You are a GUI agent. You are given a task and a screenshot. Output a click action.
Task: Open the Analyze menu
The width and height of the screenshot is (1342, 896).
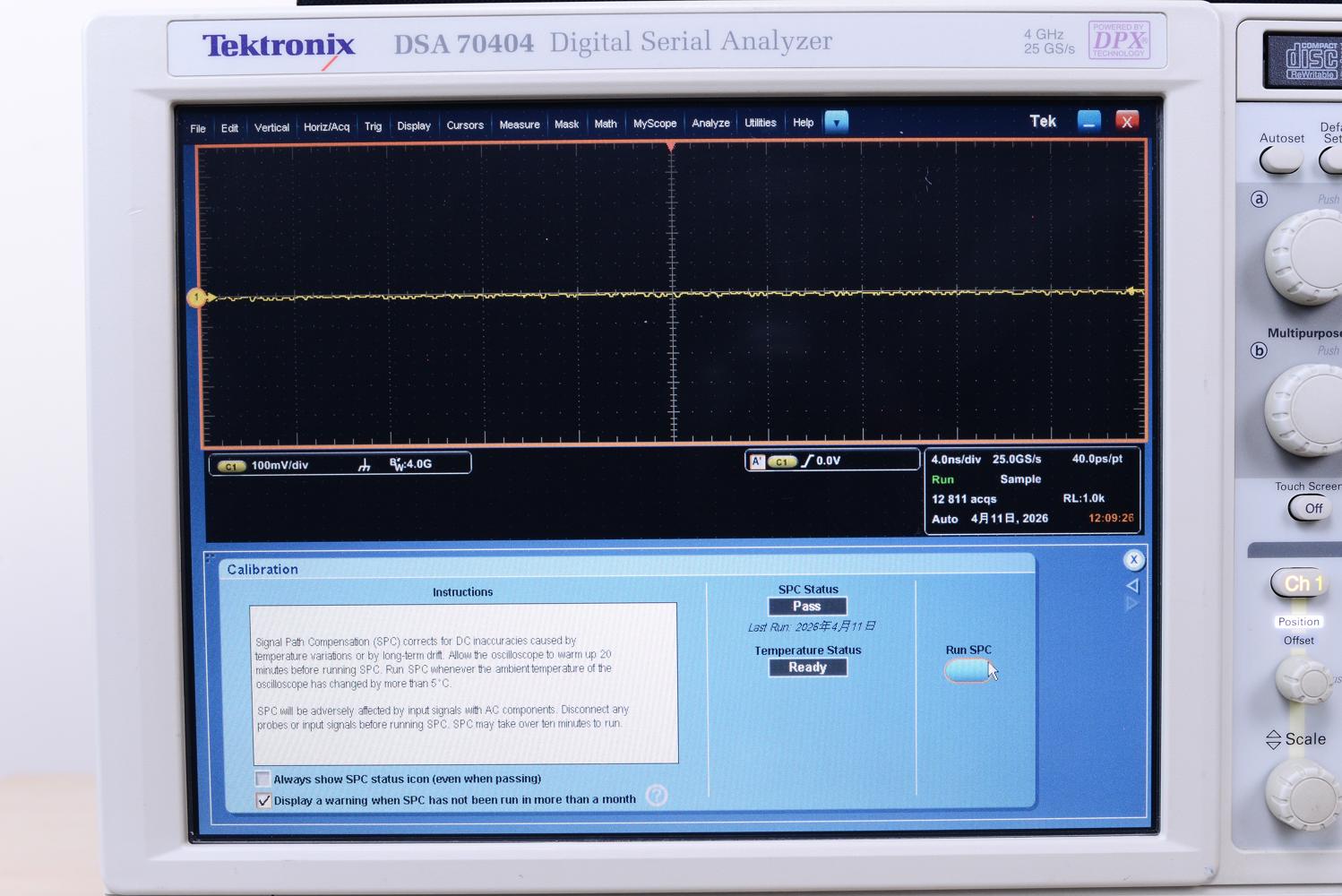click(x=710, y=123)
